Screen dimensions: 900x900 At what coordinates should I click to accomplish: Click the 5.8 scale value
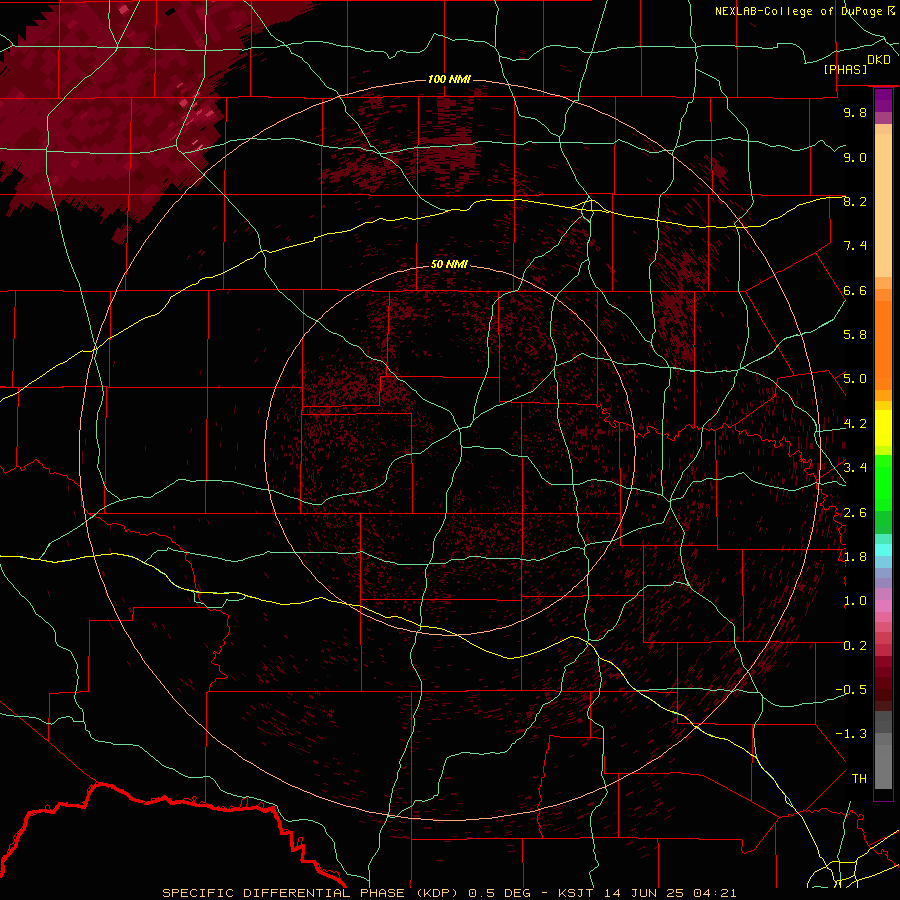pyautogui.click(x=855, y=335)
